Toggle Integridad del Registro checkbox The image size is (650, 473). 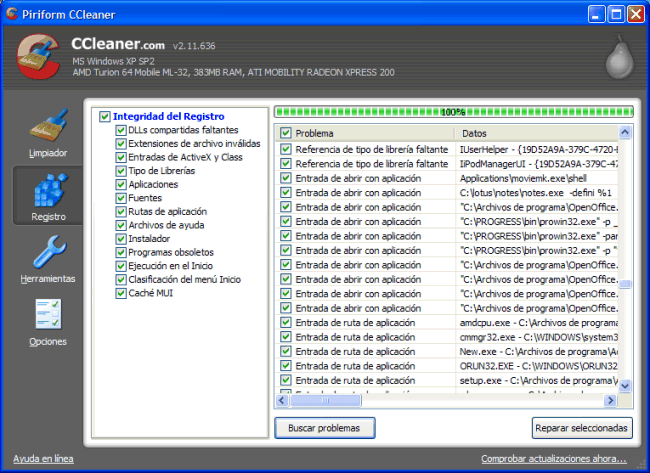[104, 116]
